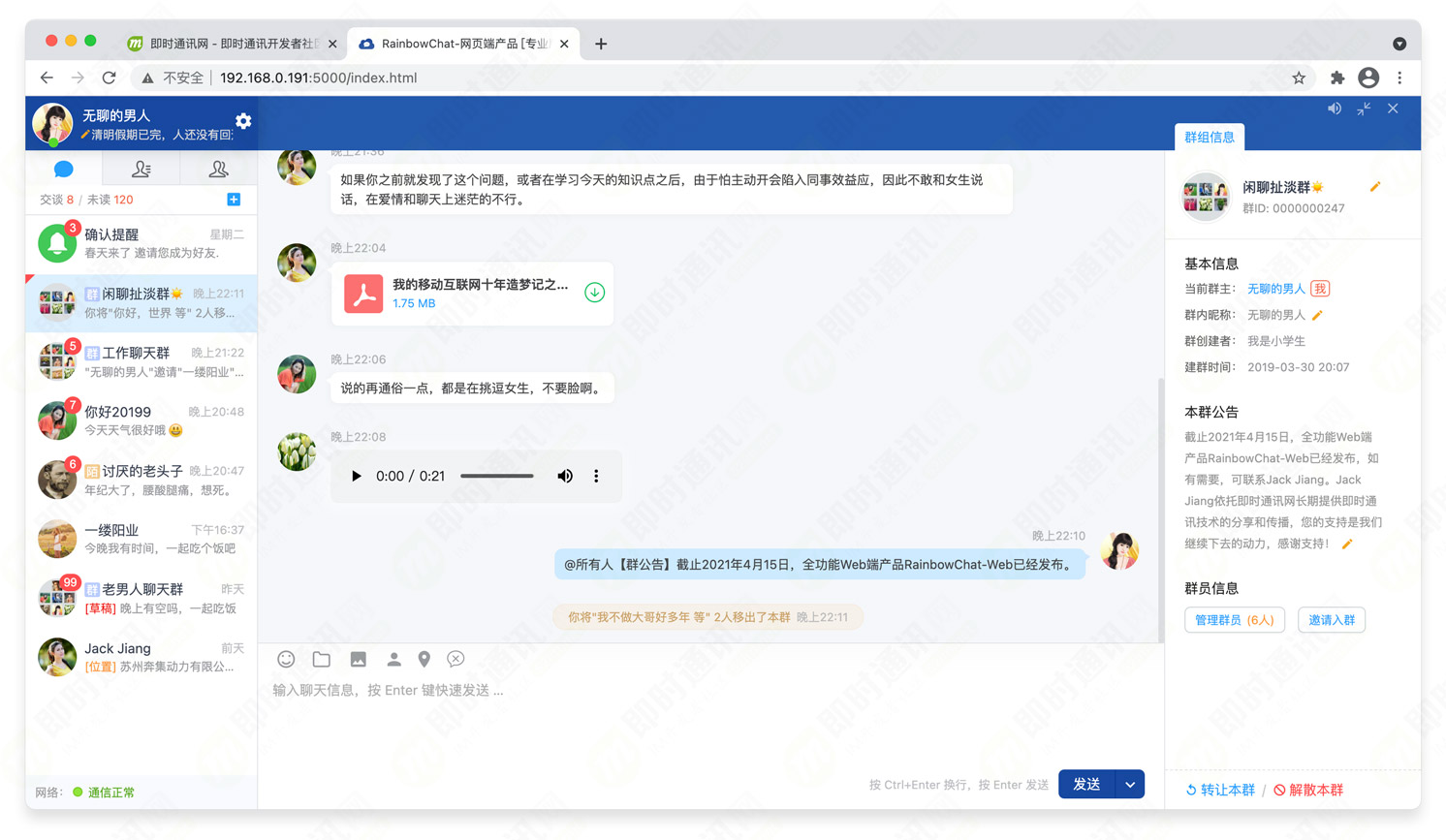
Task: Open chat with 讨厌的老头子
Action: [141, 480]
